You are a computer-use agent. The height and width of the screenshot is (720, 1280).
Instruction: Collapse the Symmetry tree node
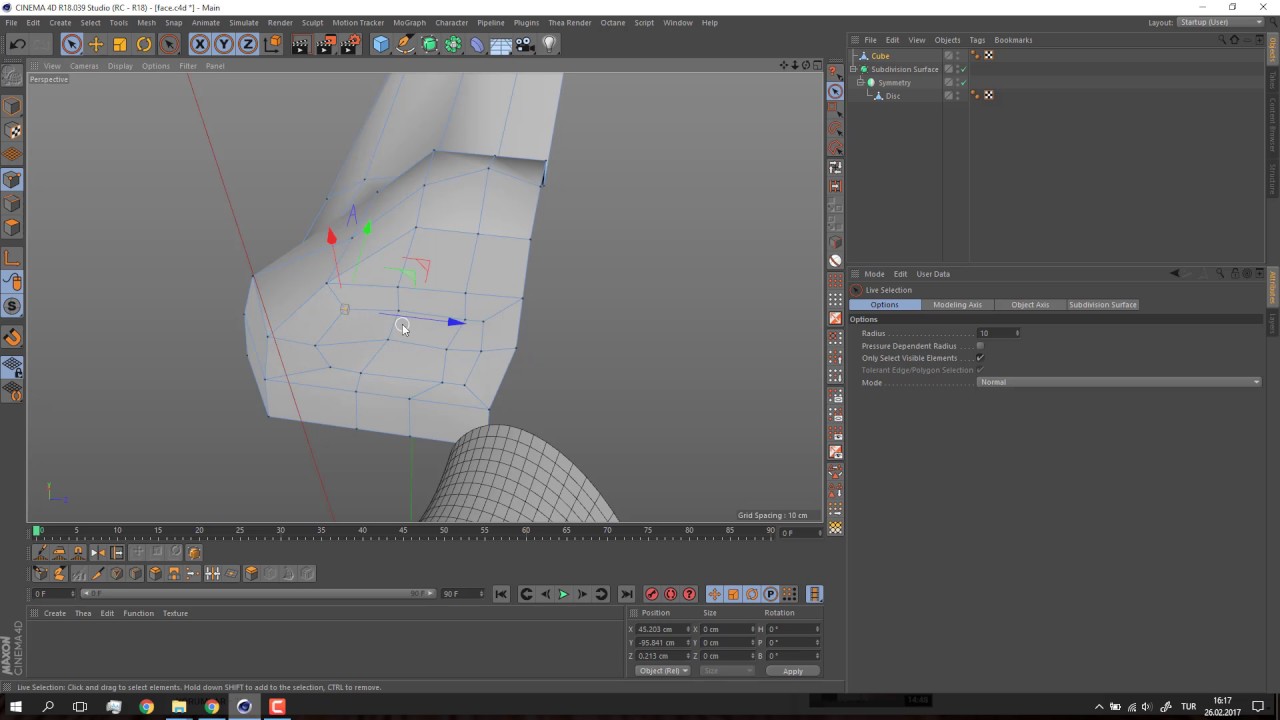[860, 82]
